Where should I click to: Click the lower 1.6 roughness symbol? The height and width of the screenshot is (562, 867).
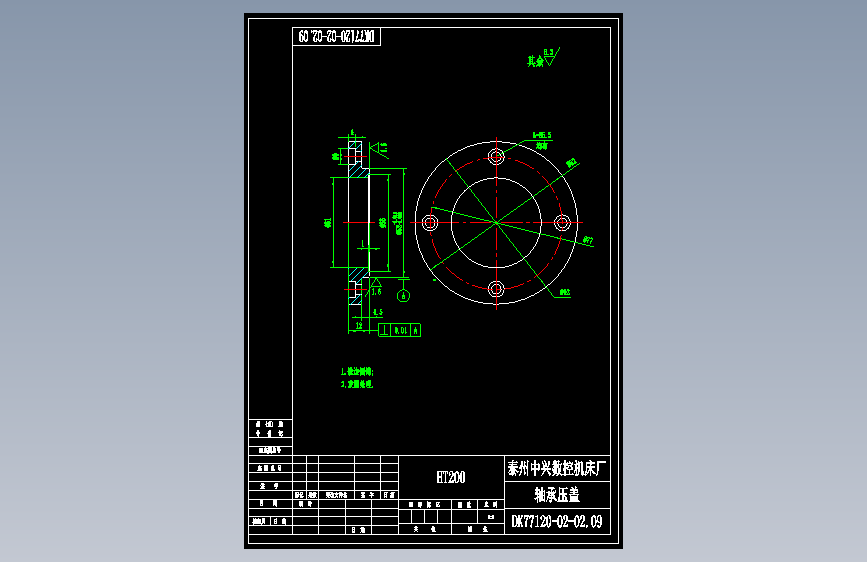pos(376,287)
